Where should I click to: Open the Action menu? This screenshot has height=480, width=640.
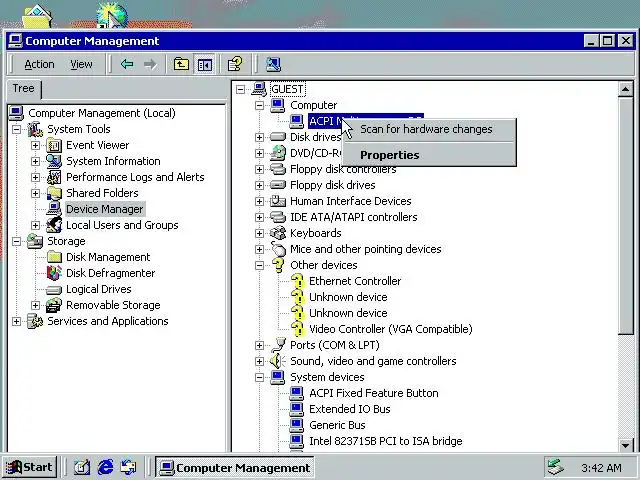(39, 64)
